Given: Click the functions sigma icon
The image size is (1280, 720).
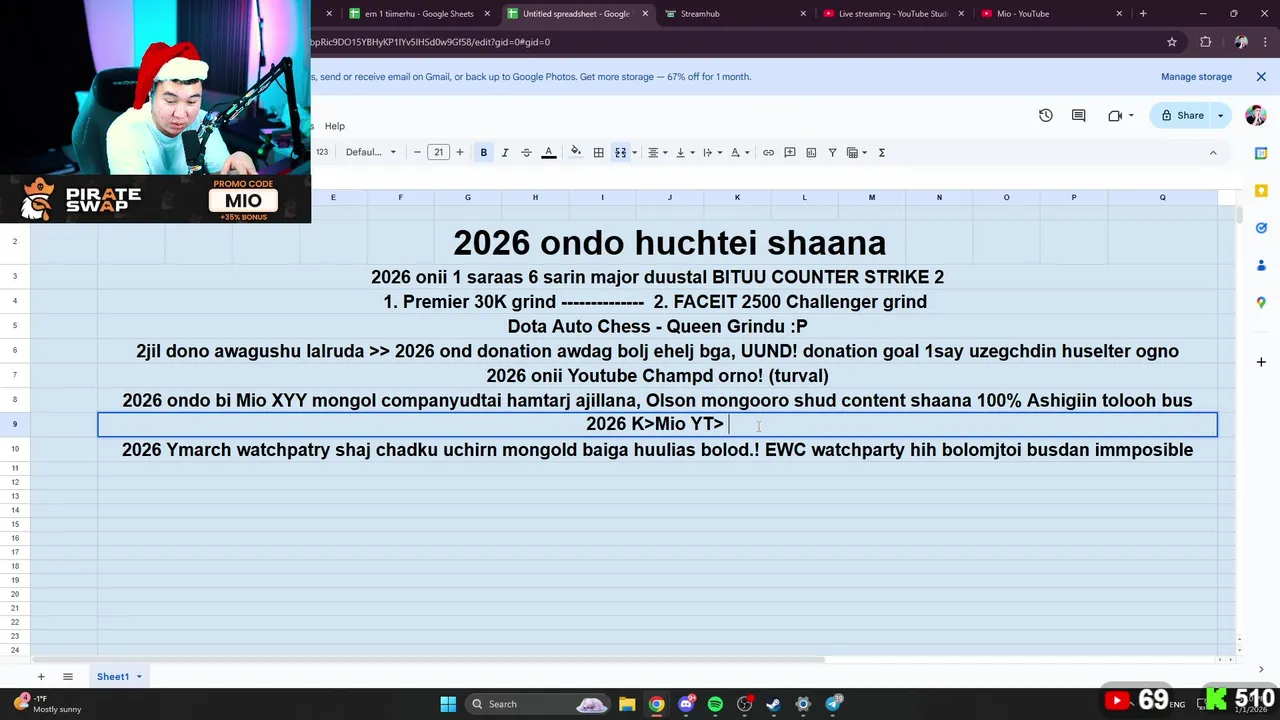Looking at the screenshot, I should click(x=881, y=153).
